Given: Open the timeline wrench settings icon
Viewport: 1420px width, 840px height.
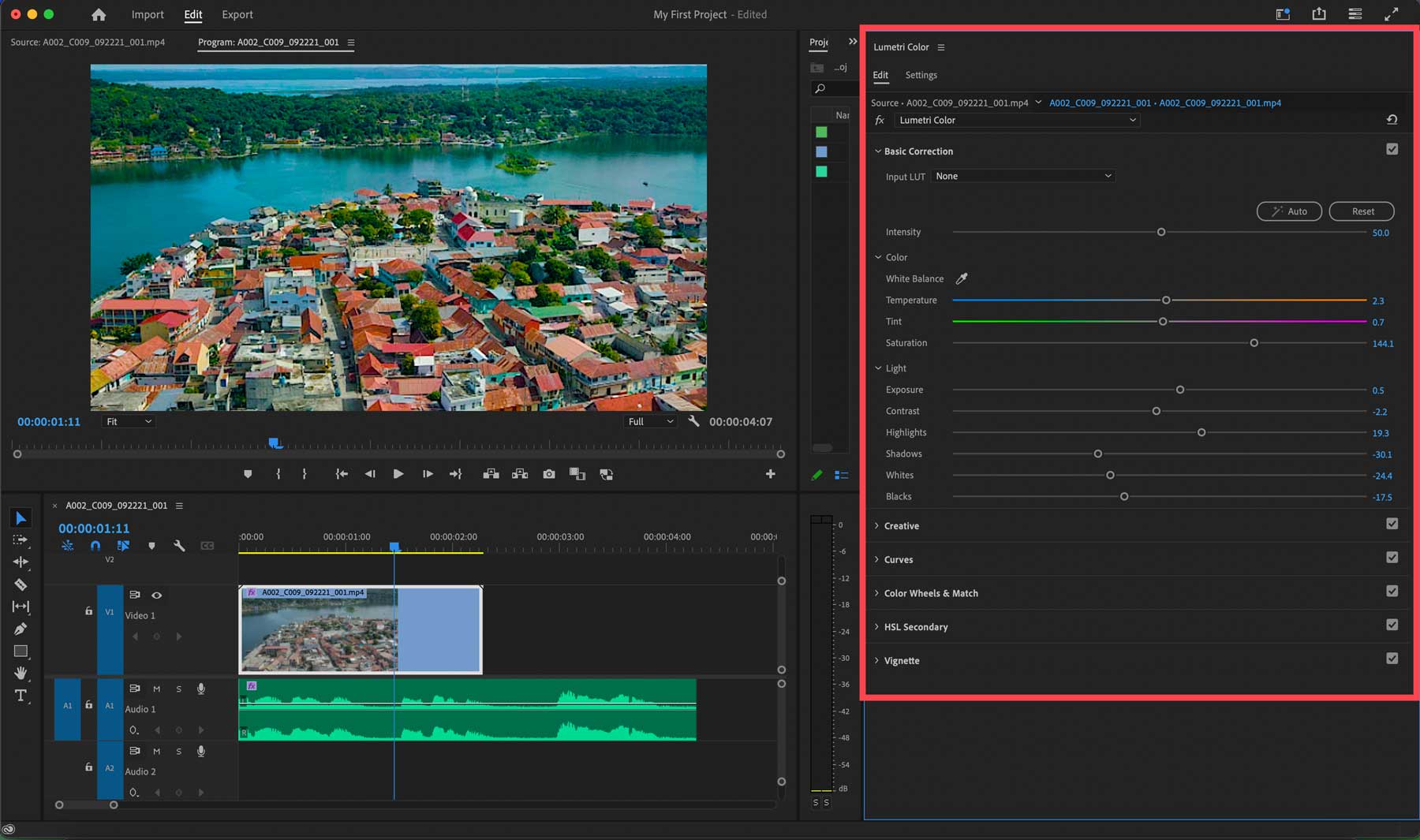Looking at the screenshot, I should point(179,545).
